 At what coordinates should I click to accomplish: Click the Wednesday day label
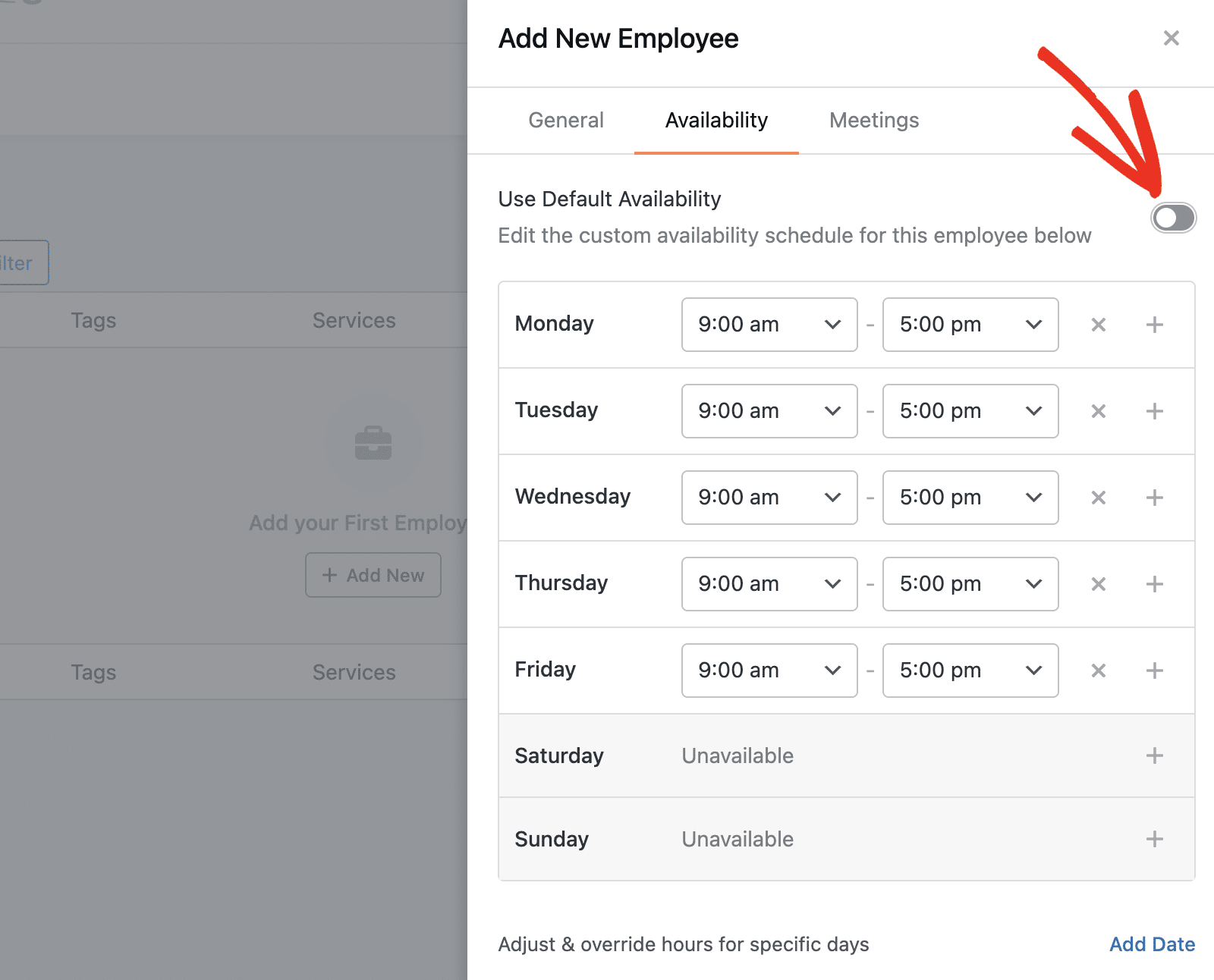(x=573, y=496)
